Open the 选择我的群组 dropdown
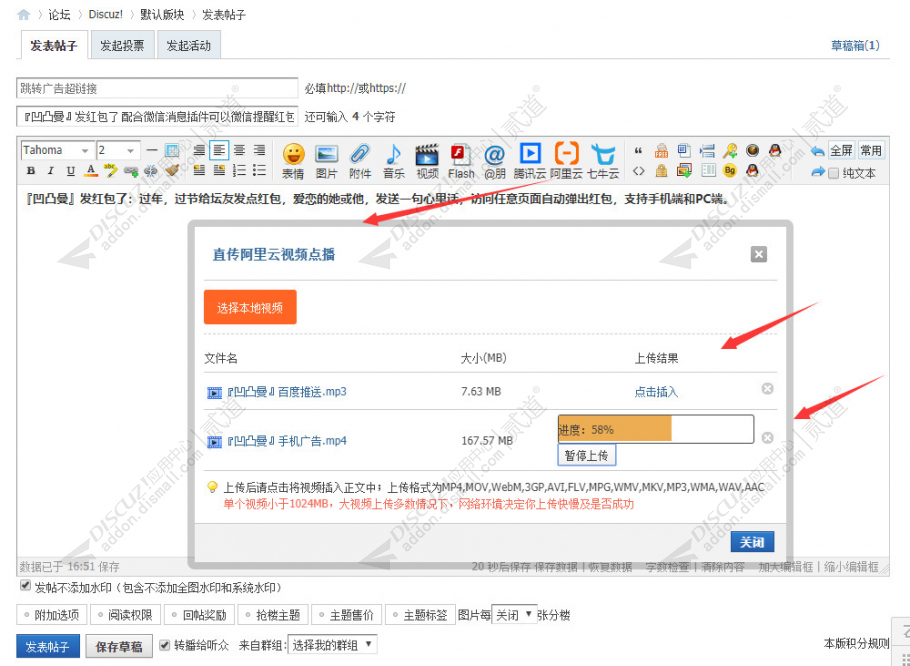Screen dimensions: 910x666 (333, 646)
